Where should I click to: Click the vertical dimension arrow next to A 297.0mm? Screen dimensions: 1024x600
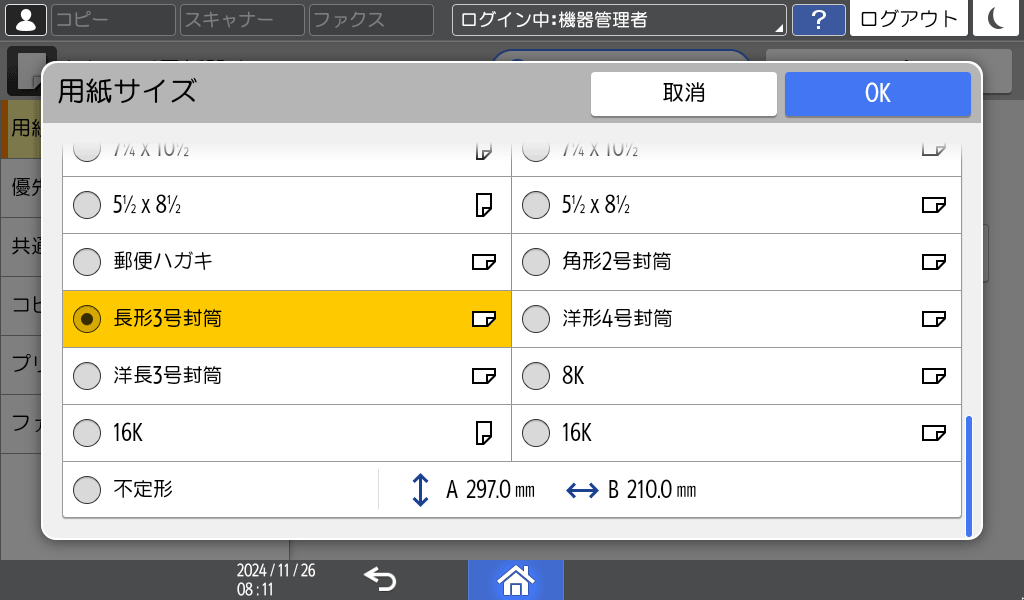point(421,489)
